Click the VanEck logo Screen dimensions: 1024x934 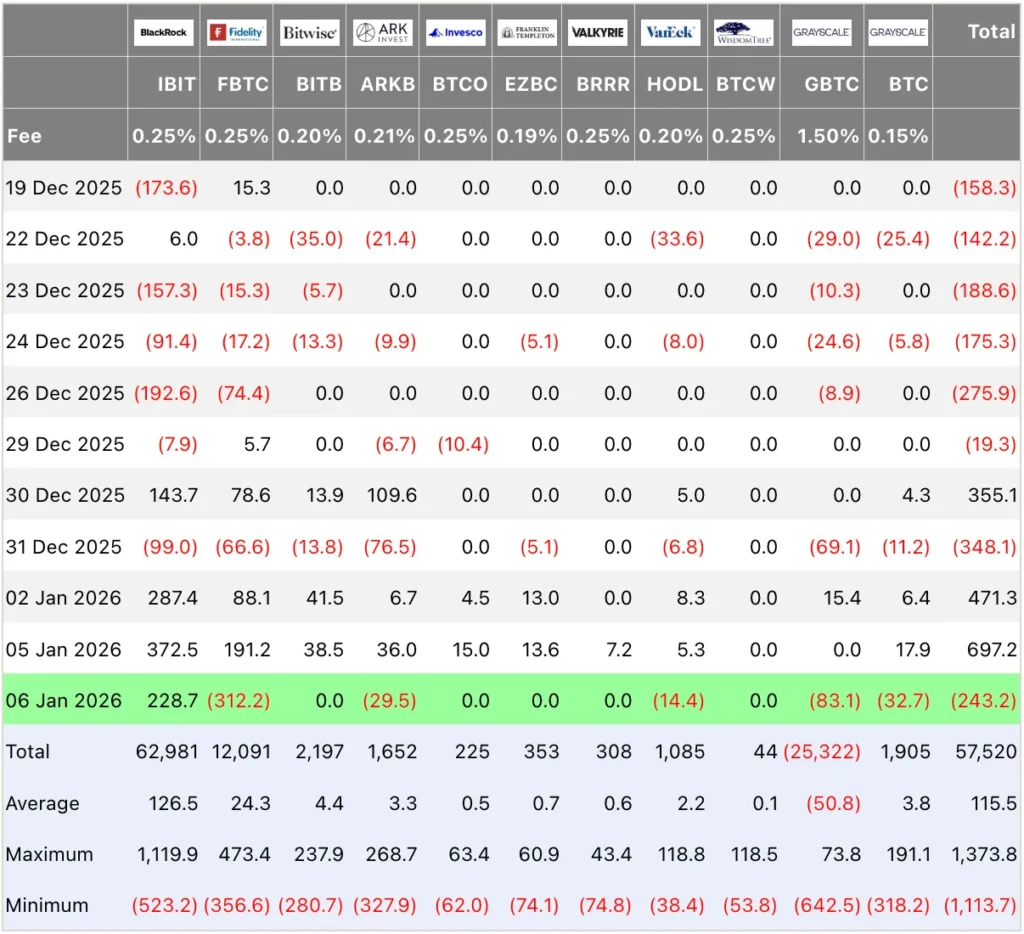tap(671, 32)
